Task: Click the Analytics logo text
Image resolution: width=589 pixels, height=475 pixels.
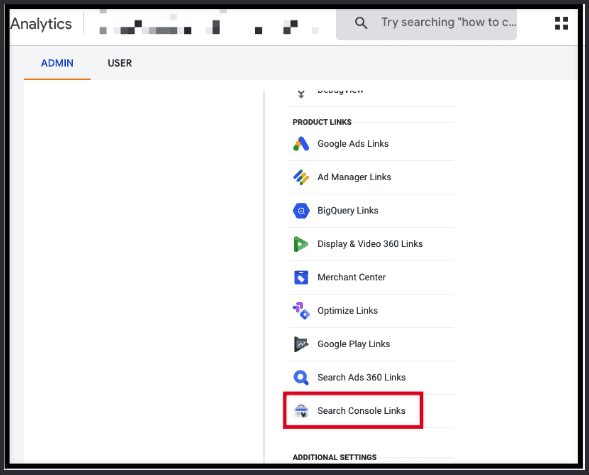Action: click(x=41, y=24)
